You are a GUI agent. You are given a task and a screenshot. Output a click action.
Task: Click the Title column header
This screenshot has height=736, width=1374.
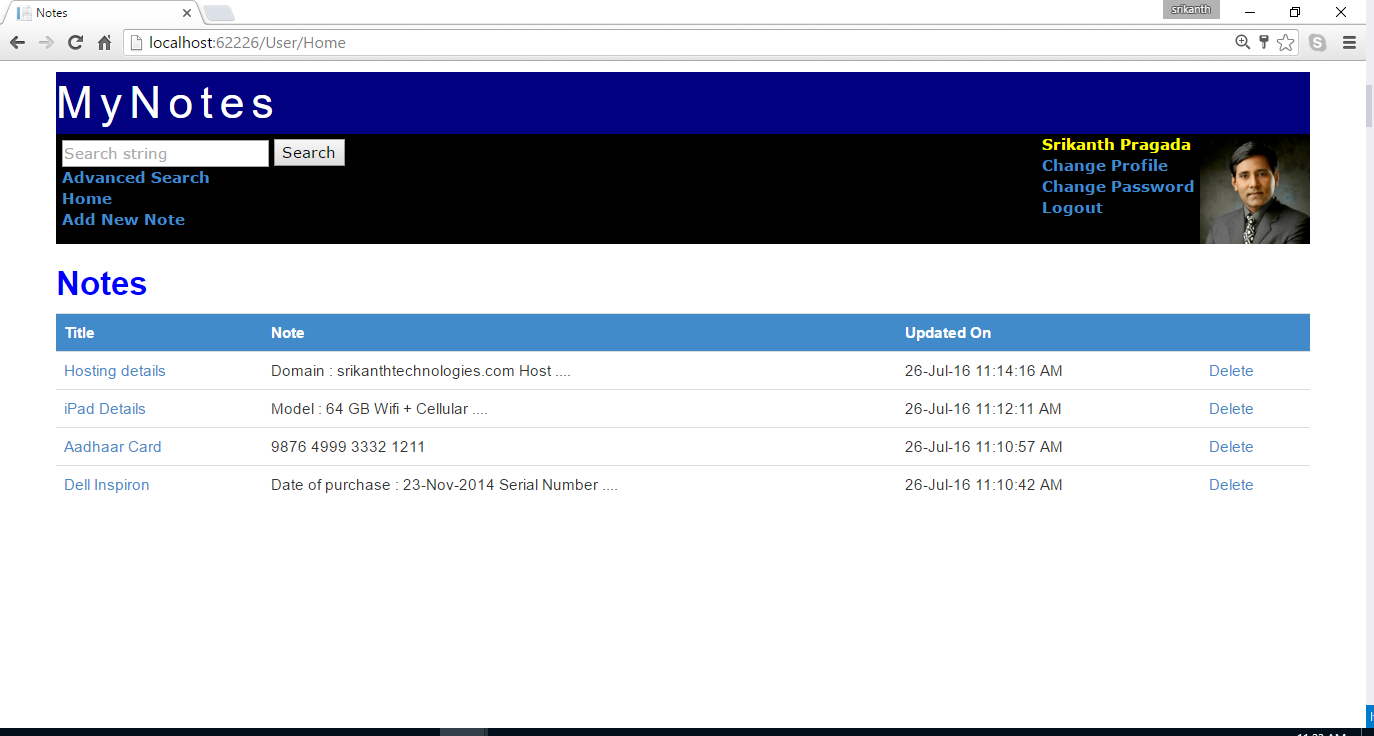click(x=80, y=333)
